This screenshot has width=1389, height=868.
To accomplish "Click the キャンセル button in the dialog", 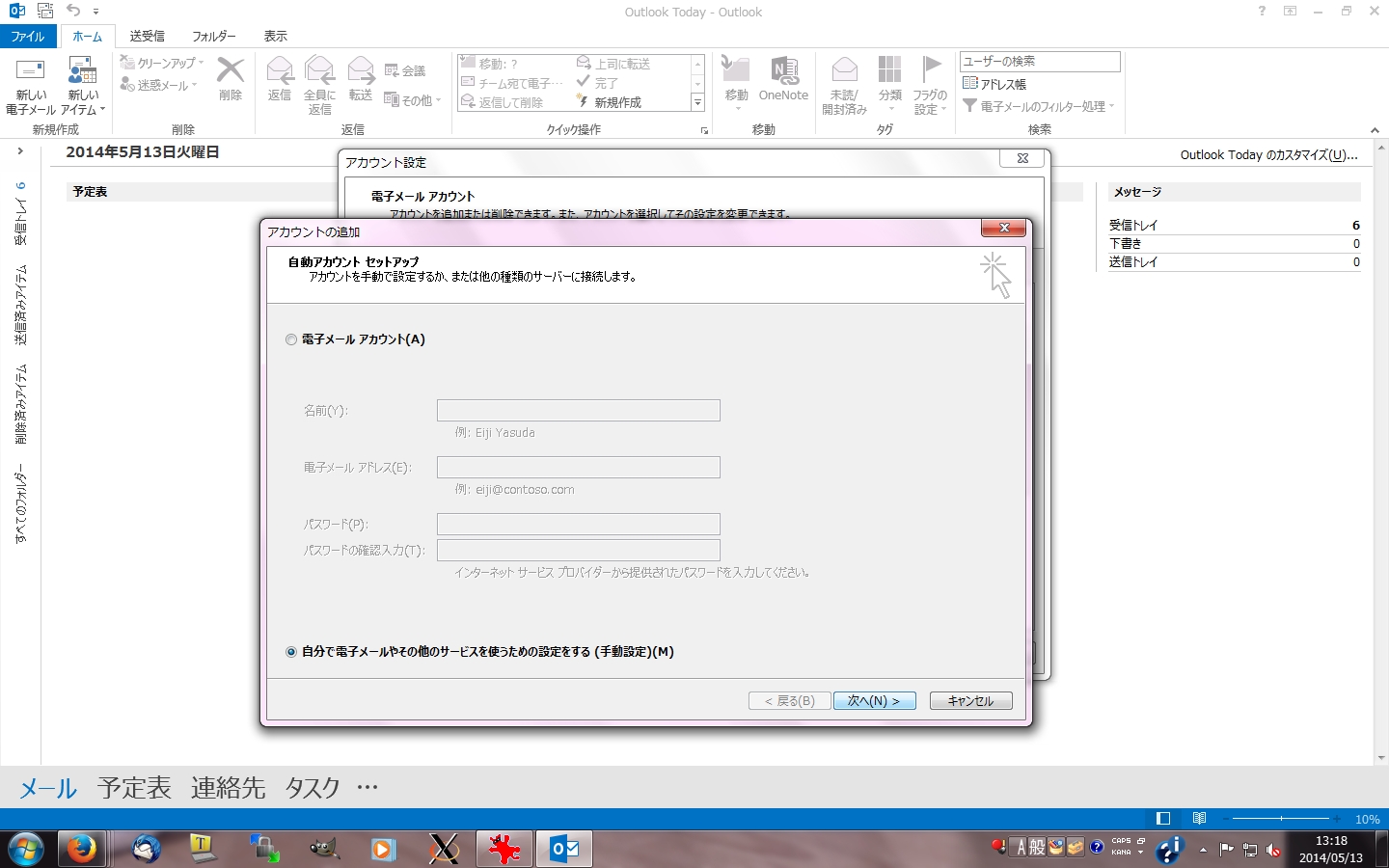I will tap(970, 701).
